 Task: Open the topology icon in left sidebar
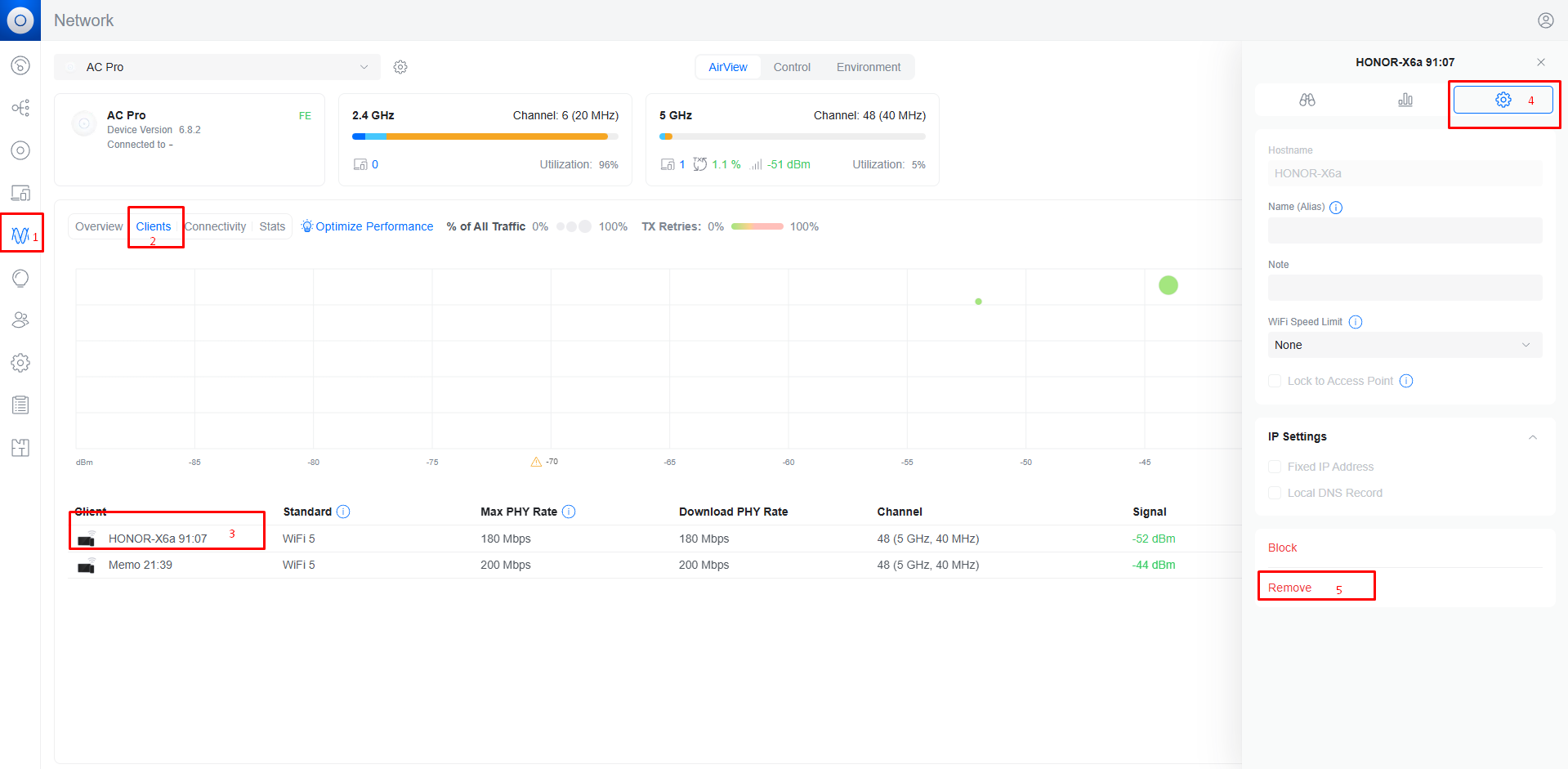click(20, 108)
